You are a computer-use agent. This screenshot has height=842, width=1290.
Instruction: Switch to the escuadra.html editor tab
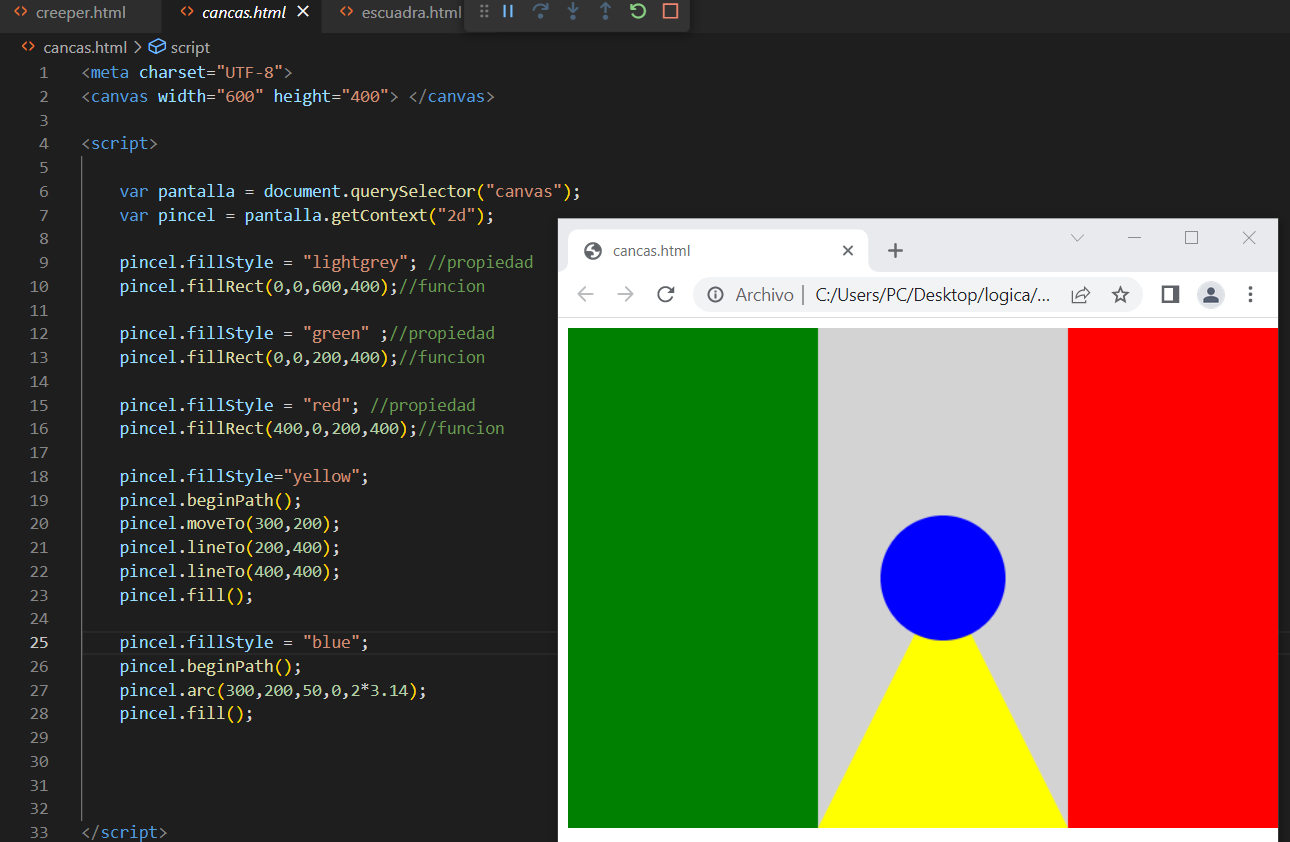(400, 13)
